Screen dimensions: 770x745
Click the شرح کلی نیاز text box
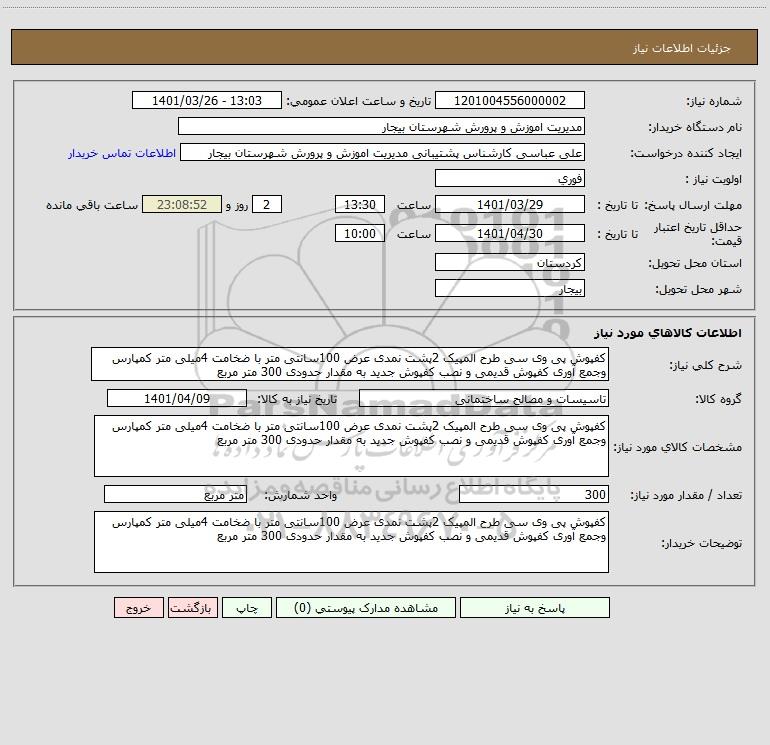(350, 364)
